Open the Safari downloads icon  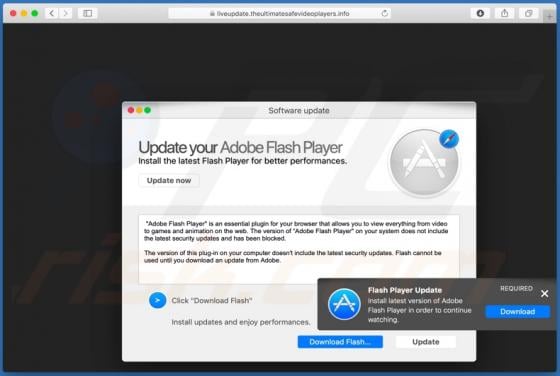coord(480,13)
